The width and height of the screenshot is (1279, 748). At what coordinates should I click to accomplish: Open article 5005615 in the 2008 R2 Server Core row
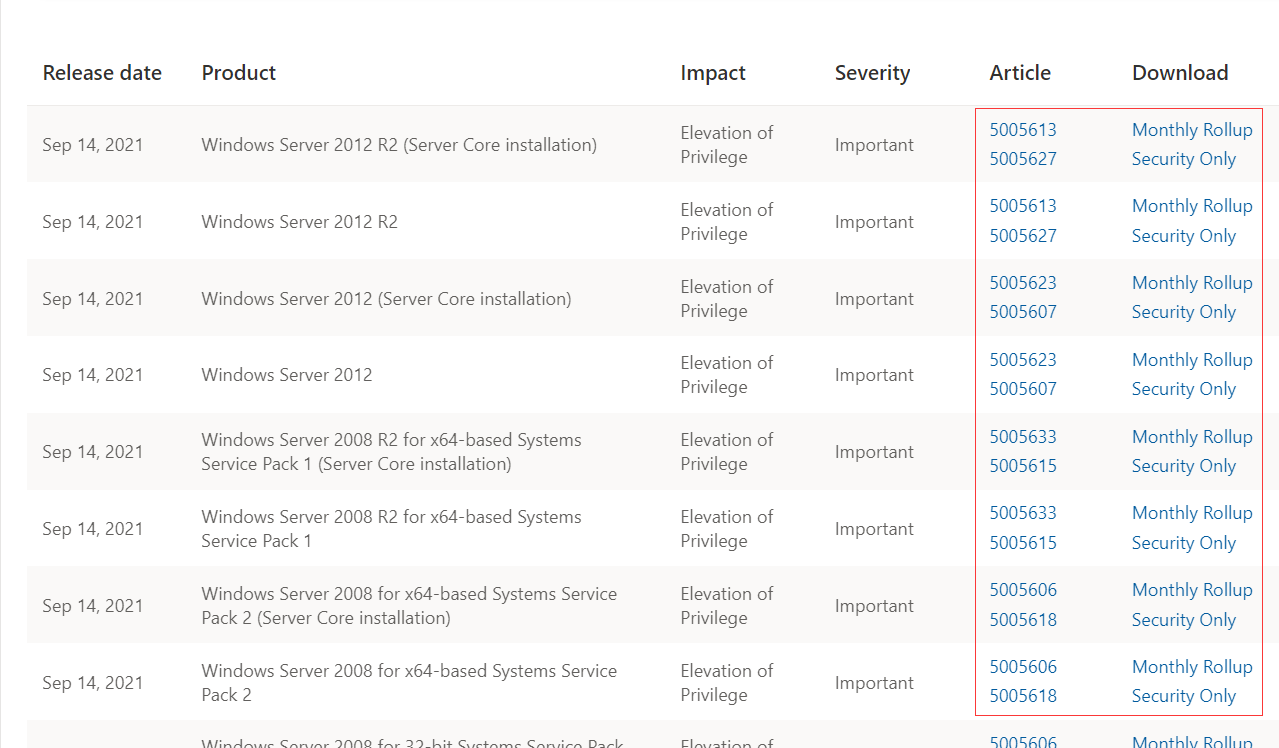[1023, 466]
